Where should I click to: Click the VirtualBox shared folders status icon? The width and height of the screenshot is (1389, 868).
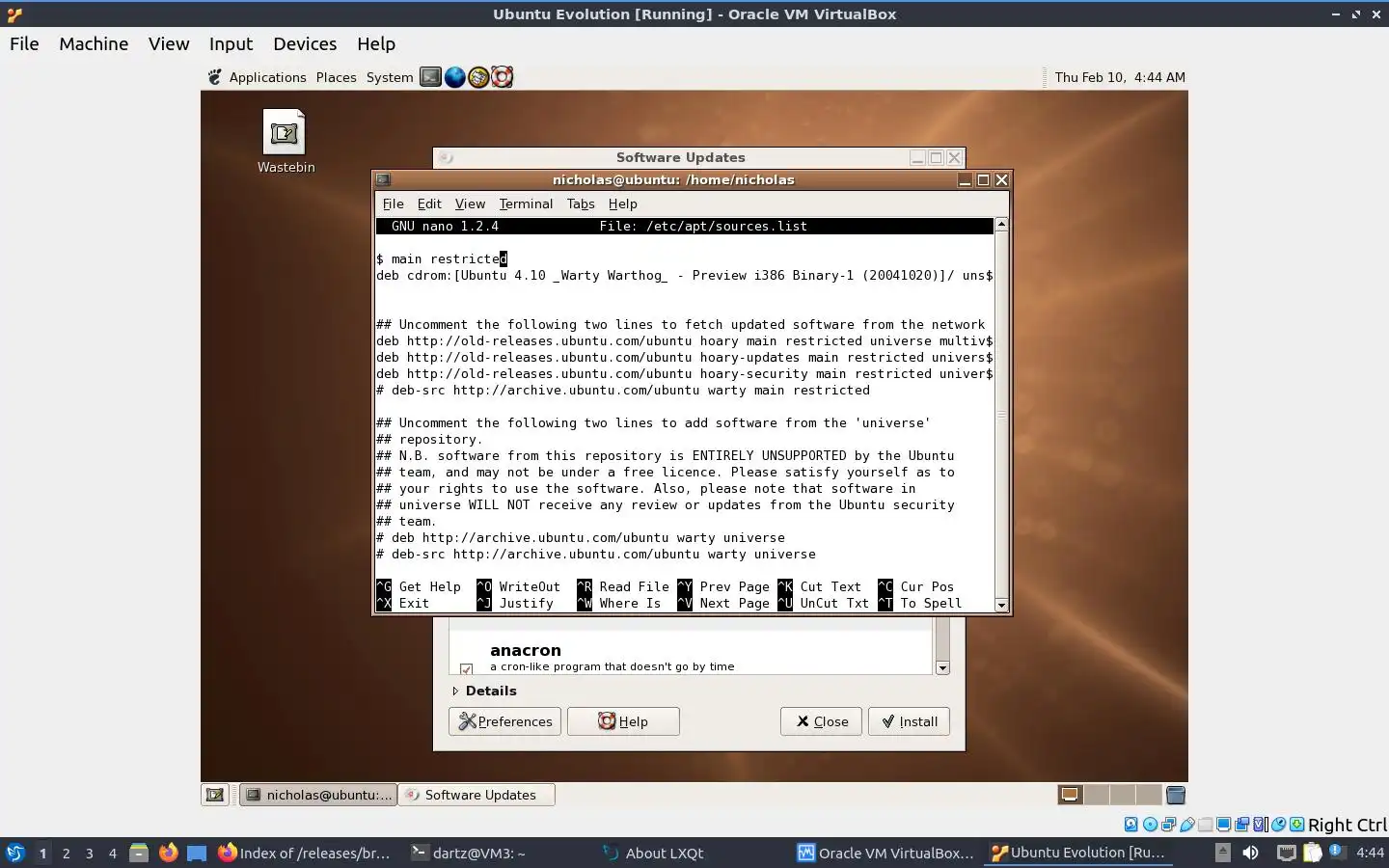pyautogui.click(x=1206, y=825)
